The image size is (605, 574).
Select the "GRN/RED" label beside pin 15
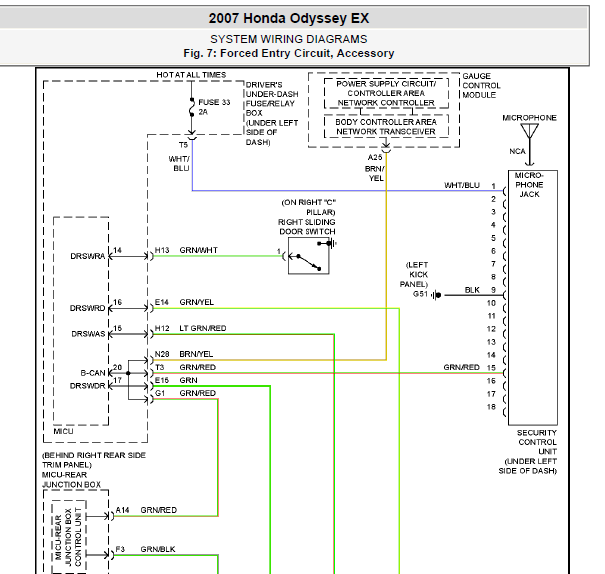tap(461, 367)
